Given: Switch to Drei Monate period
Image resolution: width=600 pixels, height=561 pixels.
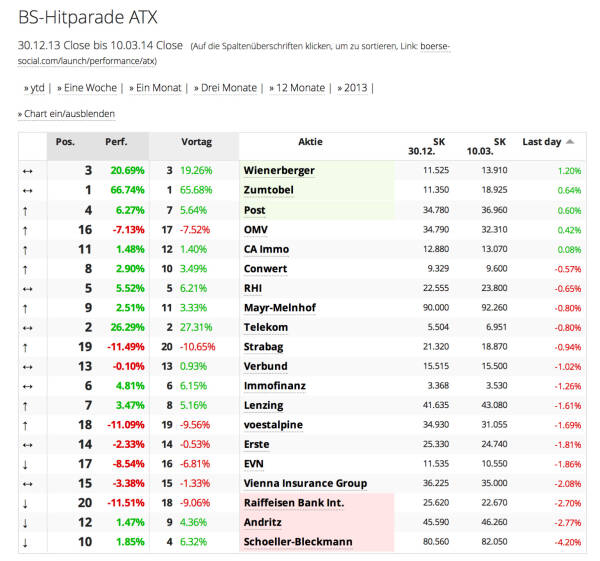Looking at the screenshot, I should pyautogui.click(x=225, y=88).
